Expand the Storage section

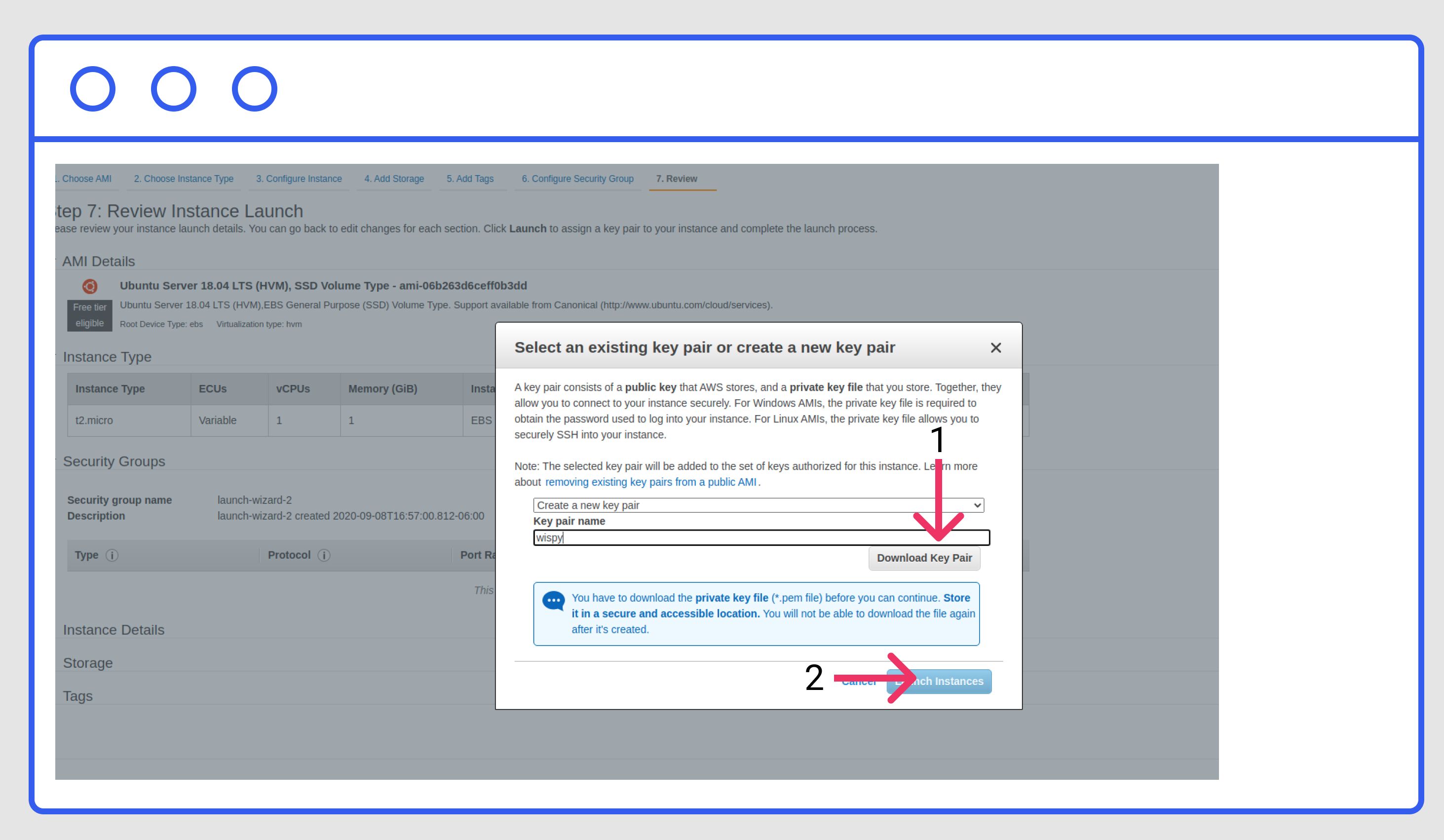pyautogui.click(x=88, y=663)
